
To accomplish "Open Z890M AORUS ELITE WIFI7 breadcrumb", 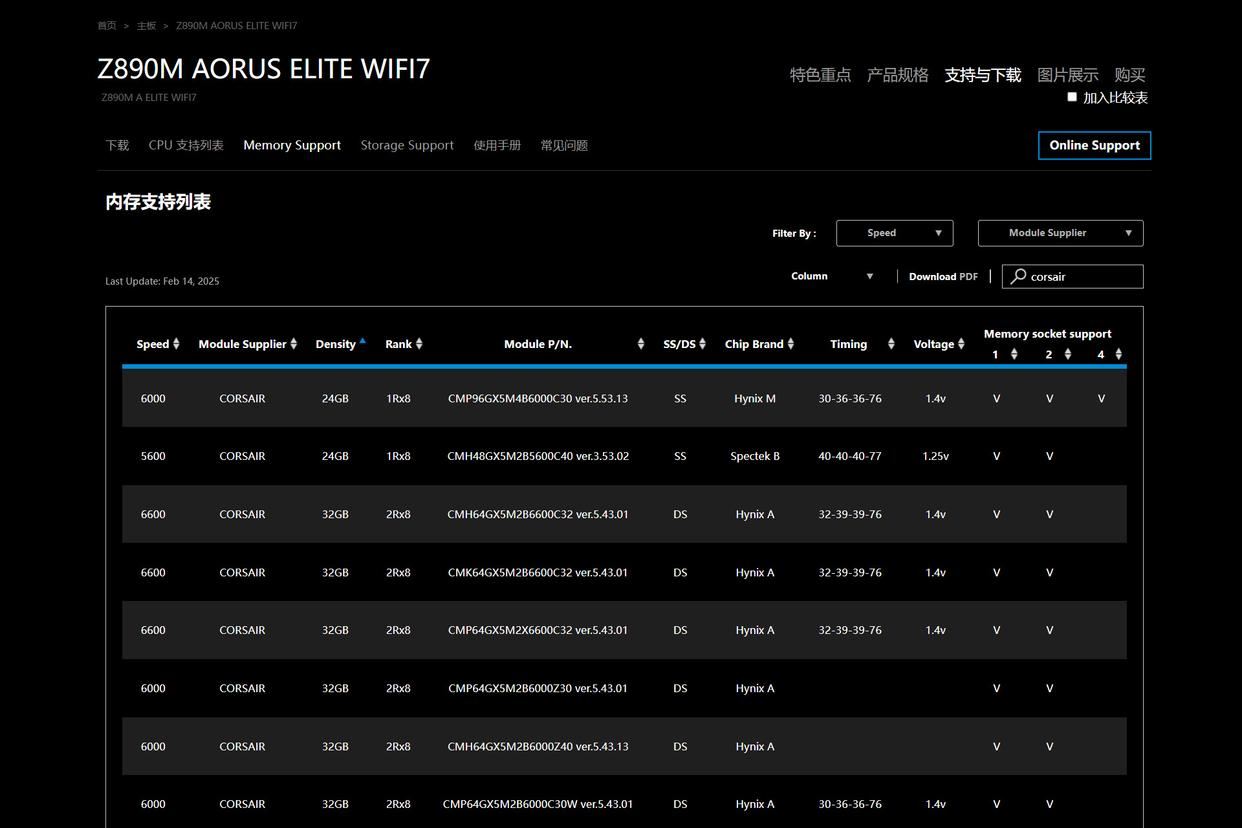I will click(x=236, y=25).
